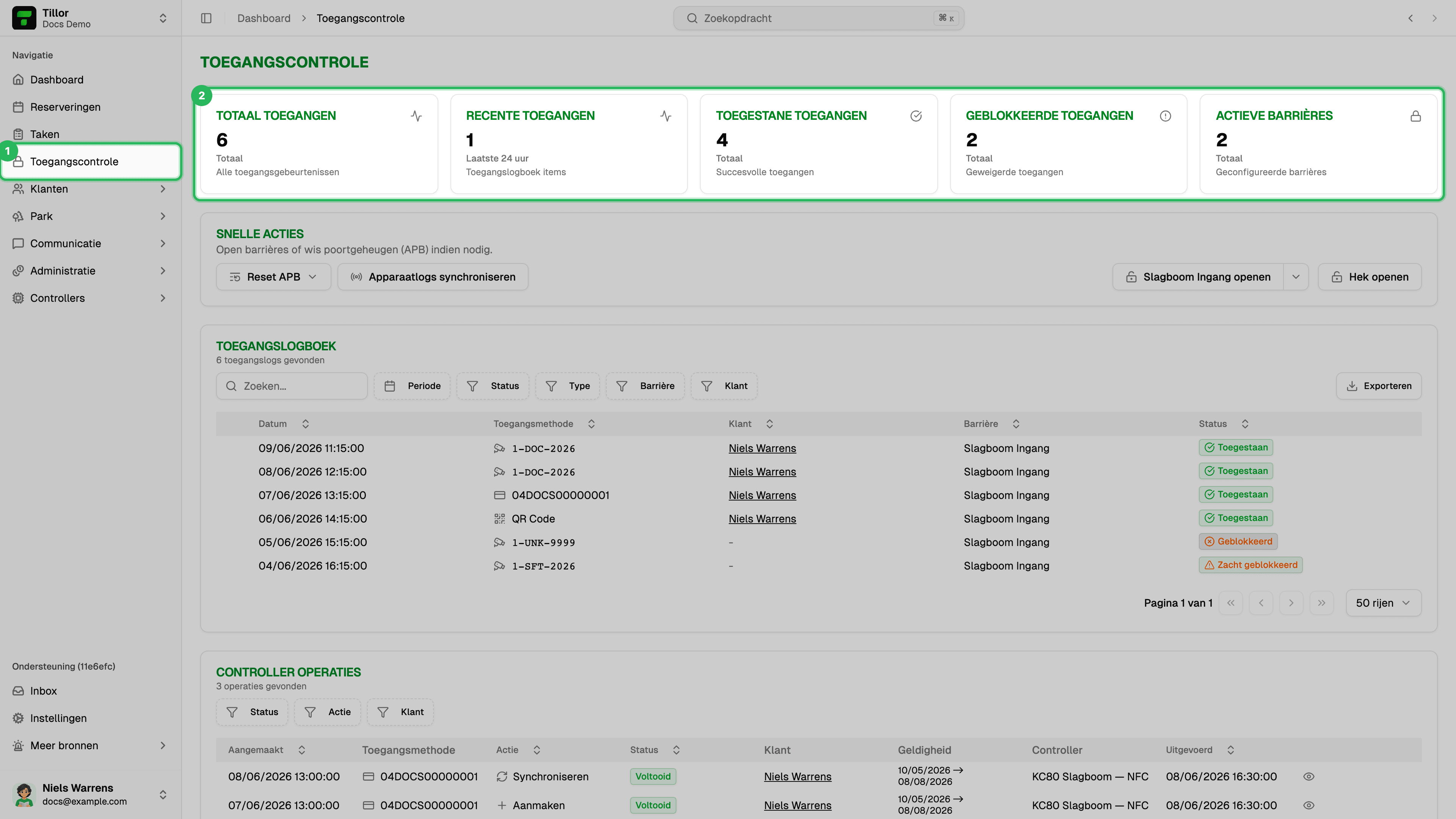1456x819 pixels.
Task: Go to last logbook page icon
Action: pyautogui.click(x=1321, y=603)
